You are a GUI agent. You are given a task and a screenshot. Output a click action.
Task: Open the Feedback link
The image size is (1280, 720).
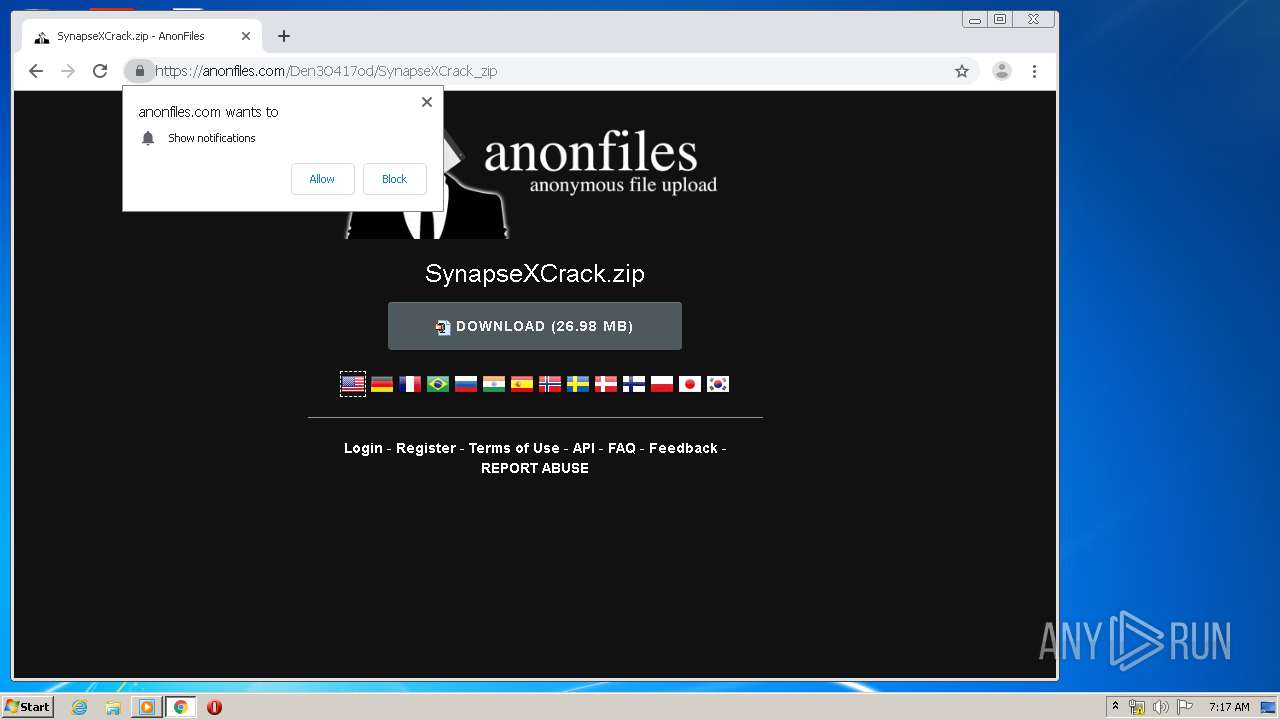coord(683,448)
